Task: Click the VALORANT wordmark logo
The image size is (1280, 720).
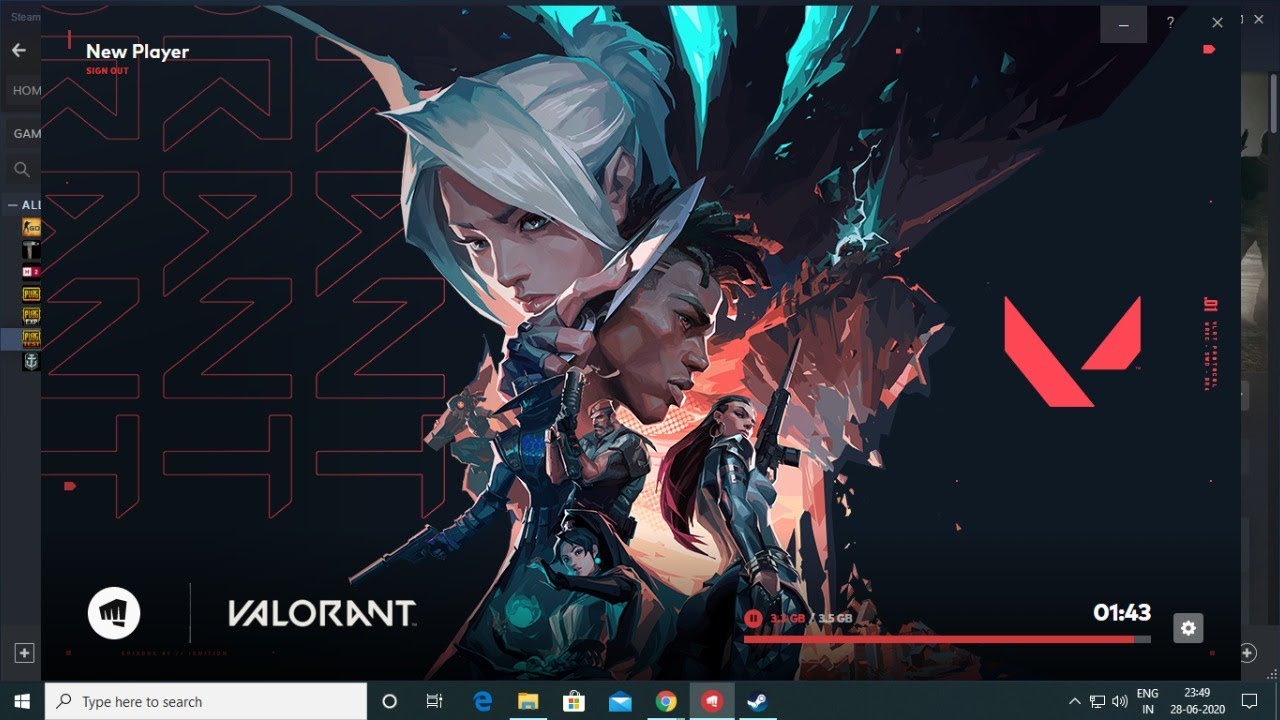Action: (321, 613)
